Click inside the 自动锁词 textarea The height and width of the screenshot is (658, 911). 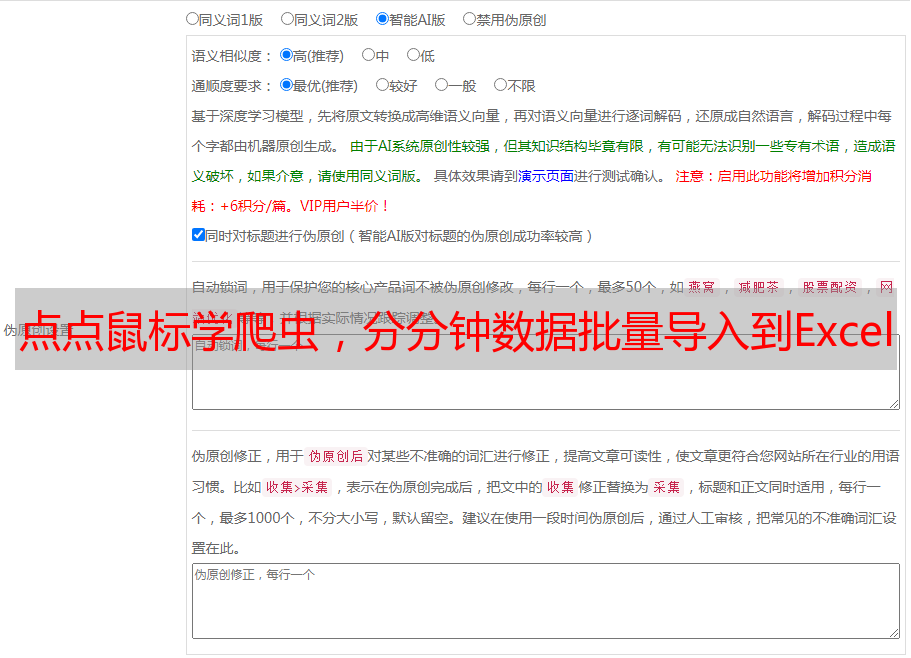tap(546, 372)
